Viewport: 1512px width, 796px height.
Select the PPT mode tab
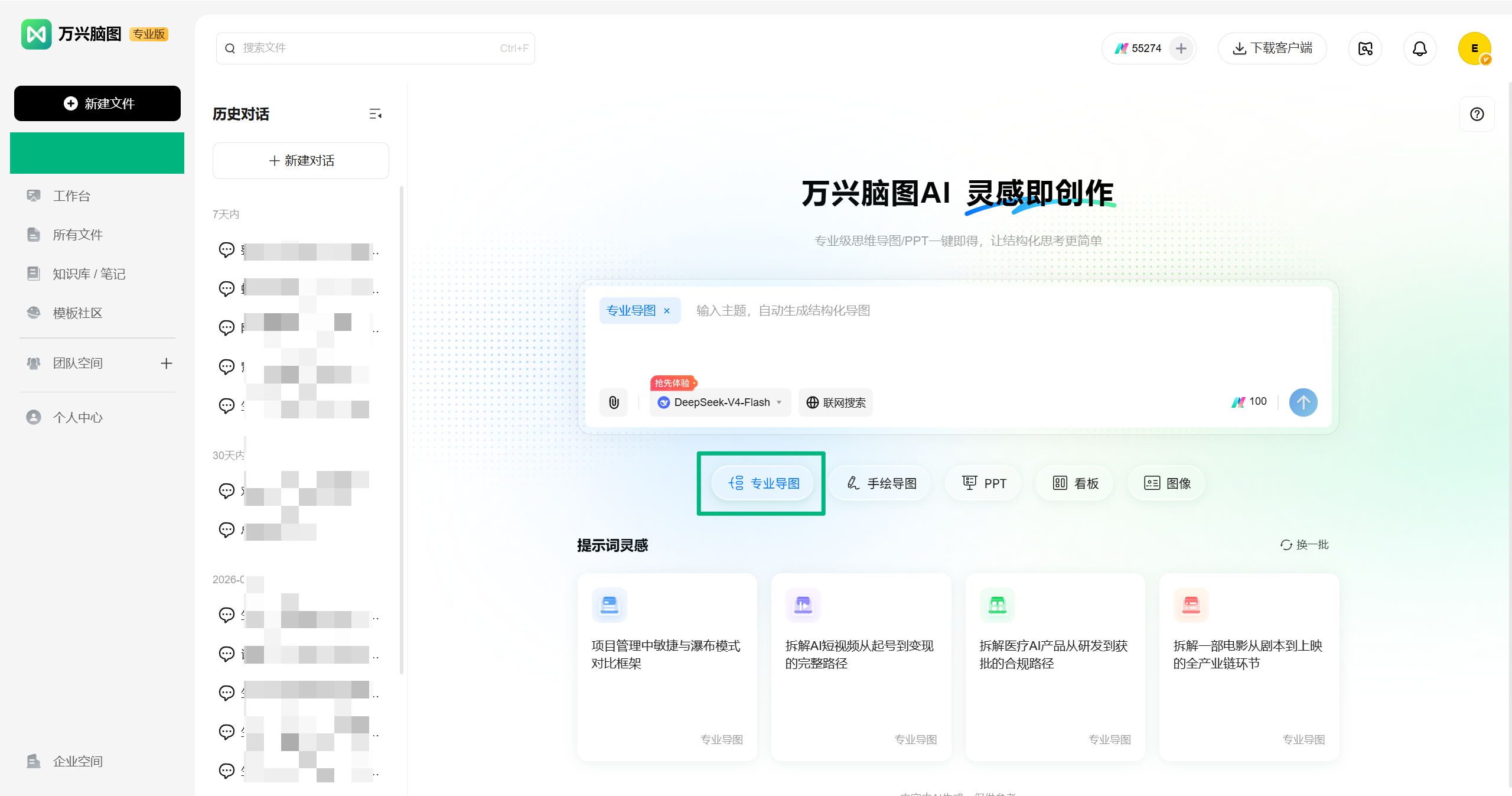click(983, 483)
